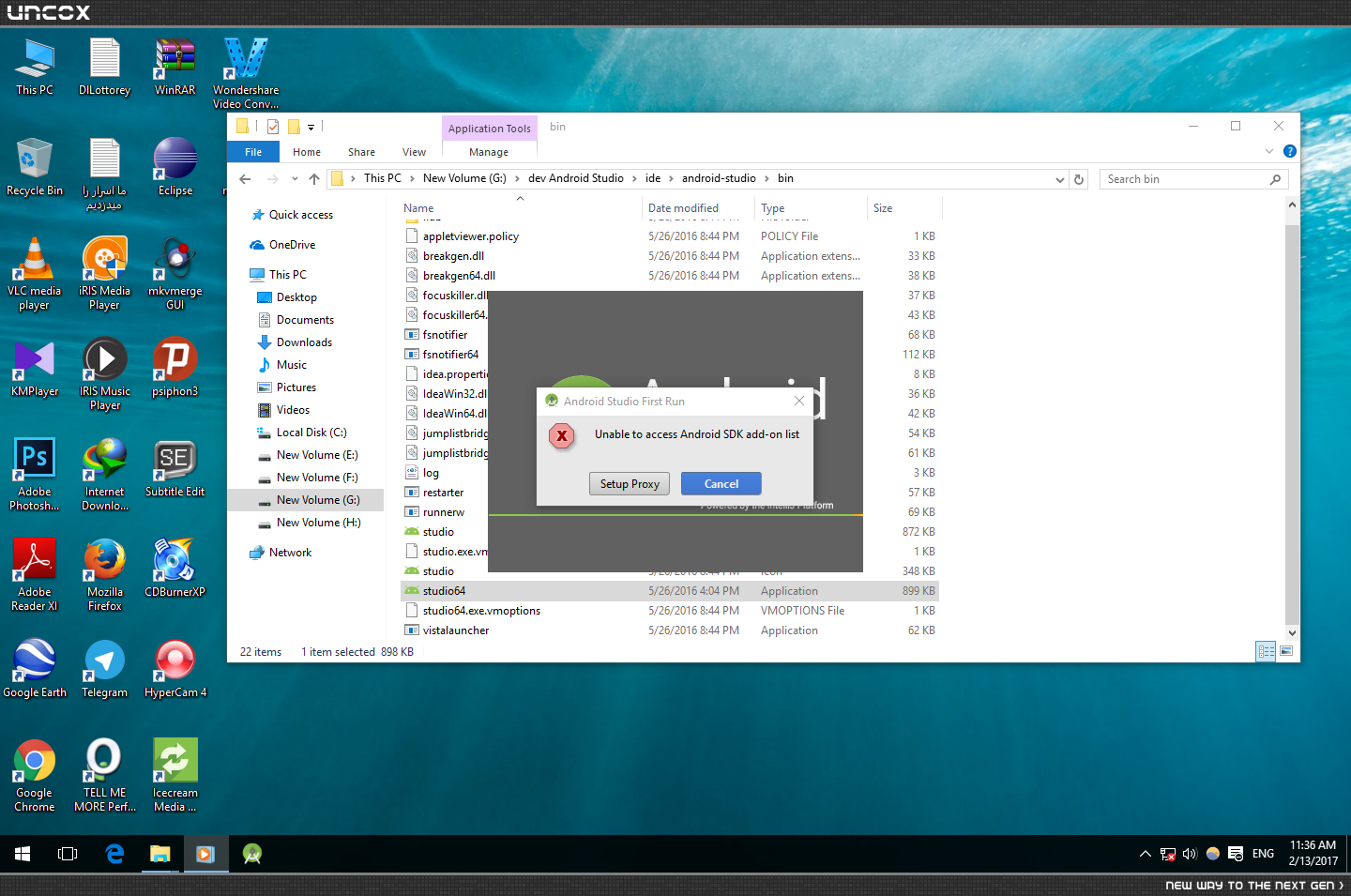This screenshot has height=896, width=1351.
Task: Select the vistalauncher file
Action: click(670, 630)
